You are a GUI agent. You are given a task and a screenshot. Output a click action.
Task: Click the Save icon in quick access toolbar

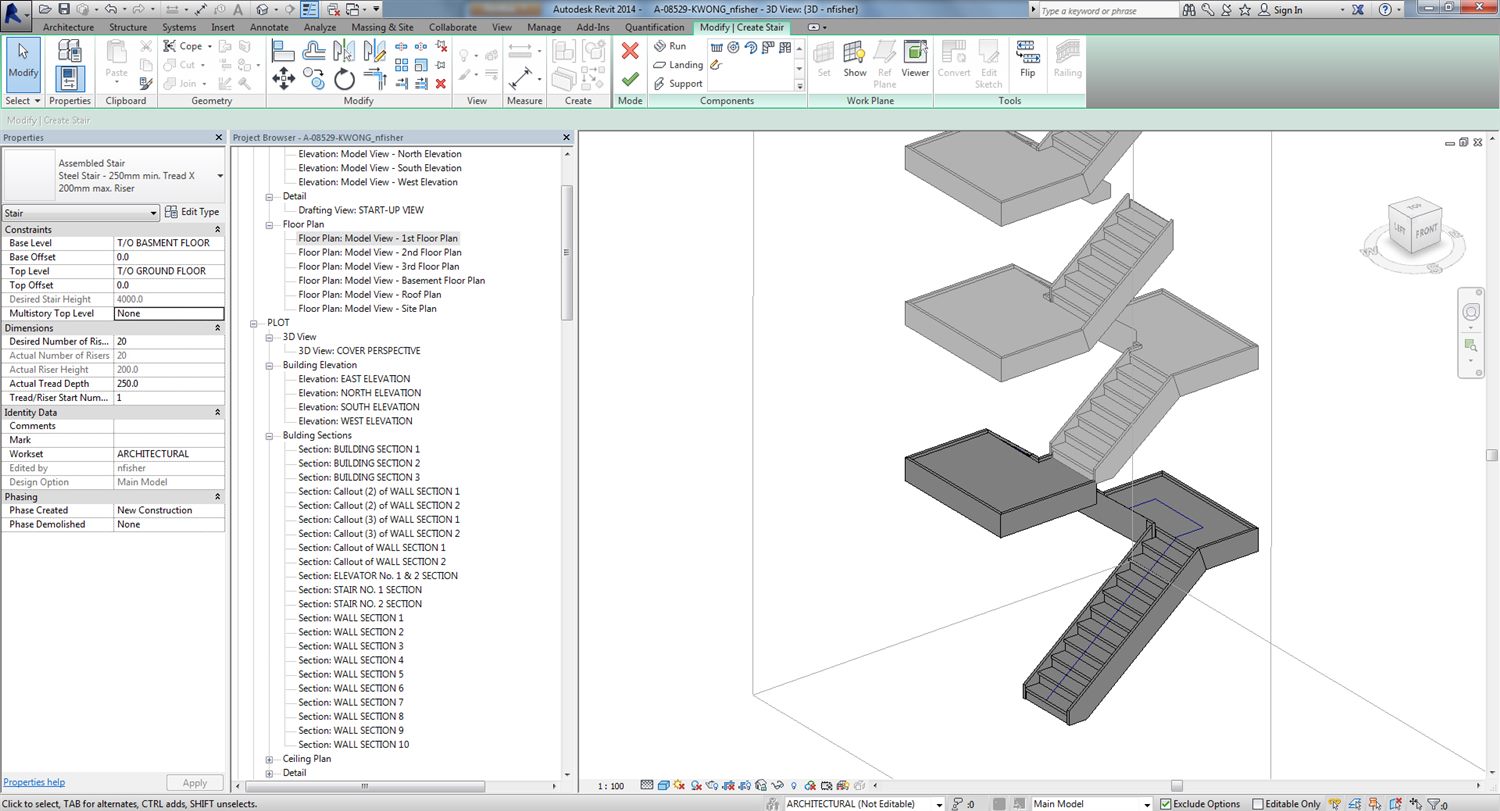[x=64, y=9]
